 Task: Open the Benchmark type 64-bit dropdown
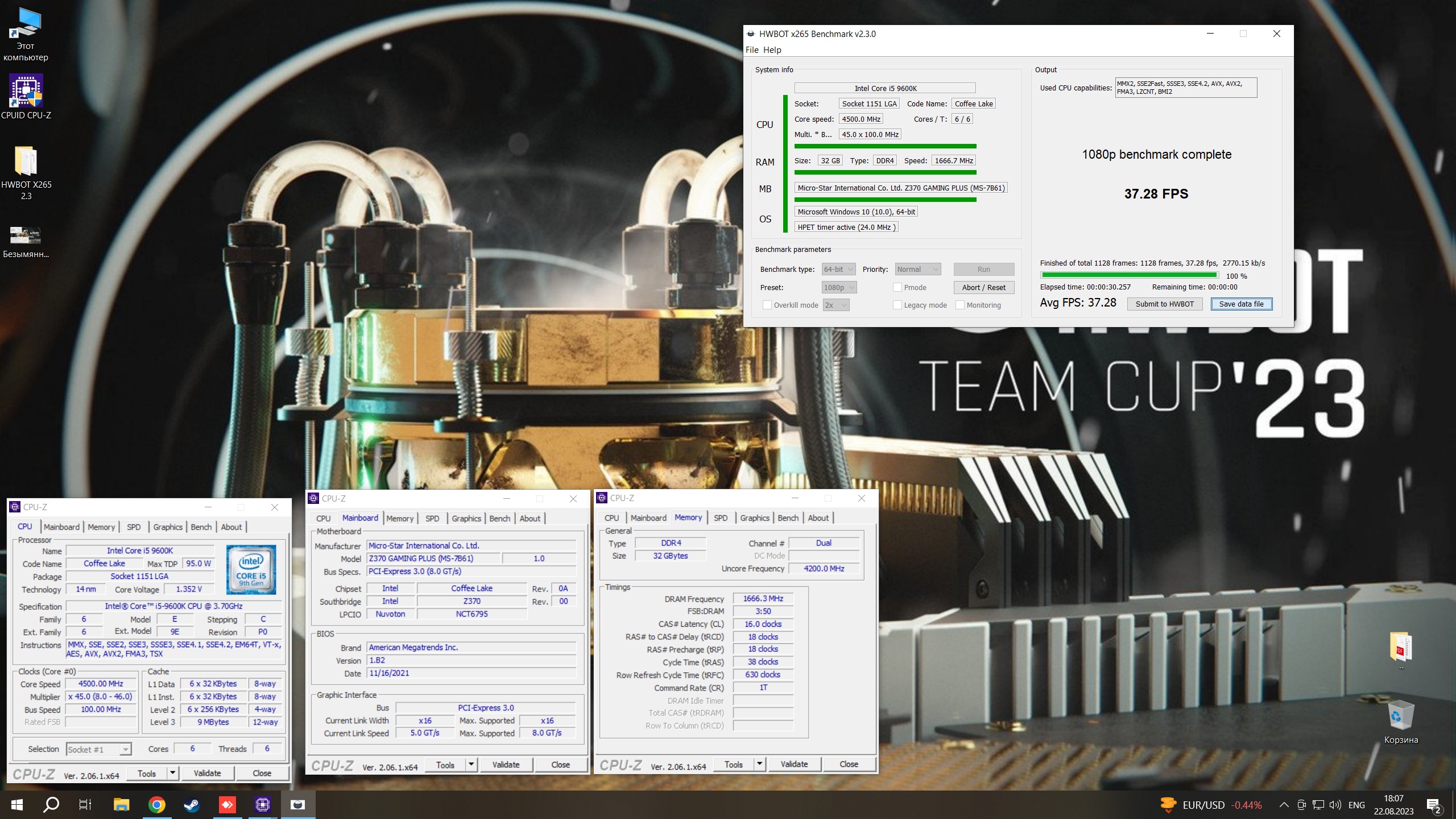tap(838, 269)
